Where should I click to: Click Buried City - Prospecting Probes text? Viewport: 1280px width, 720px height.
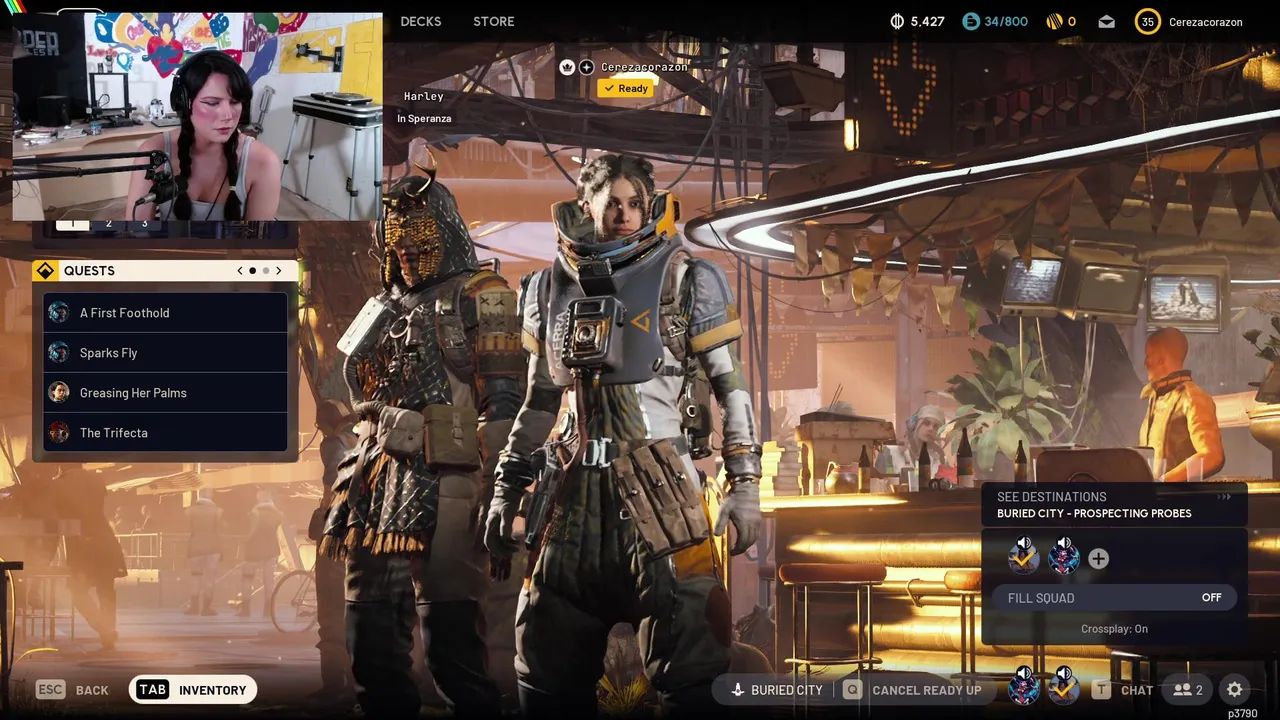(x=1094, y=514)
